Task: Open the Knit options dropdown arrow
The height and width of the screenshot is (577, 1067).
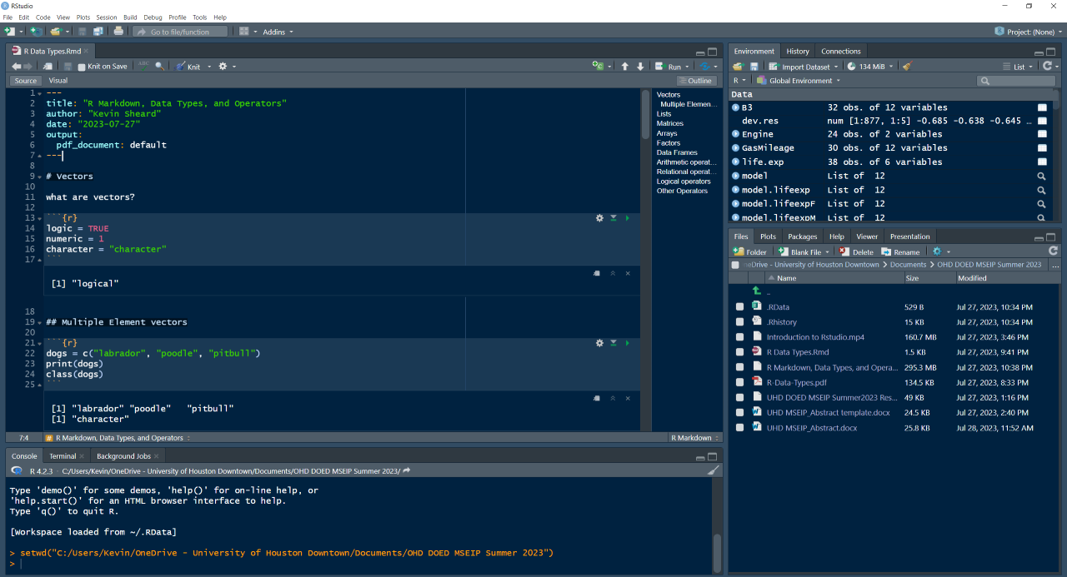Action: tap(209, 67)
